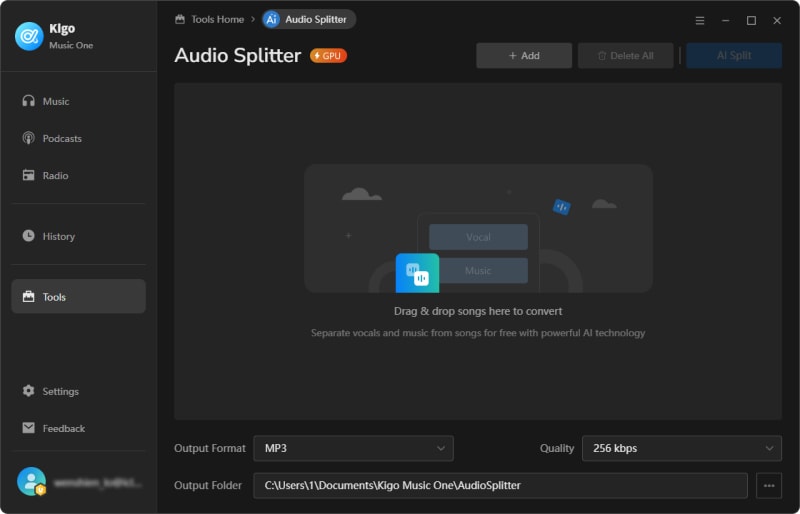Close the Kigo window

[777, 20]
